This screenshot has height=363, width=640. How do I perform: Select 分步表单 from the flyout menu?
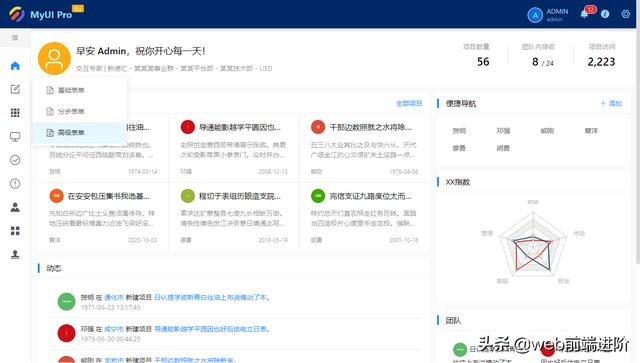pyautogui.click(x=80, y=111)
